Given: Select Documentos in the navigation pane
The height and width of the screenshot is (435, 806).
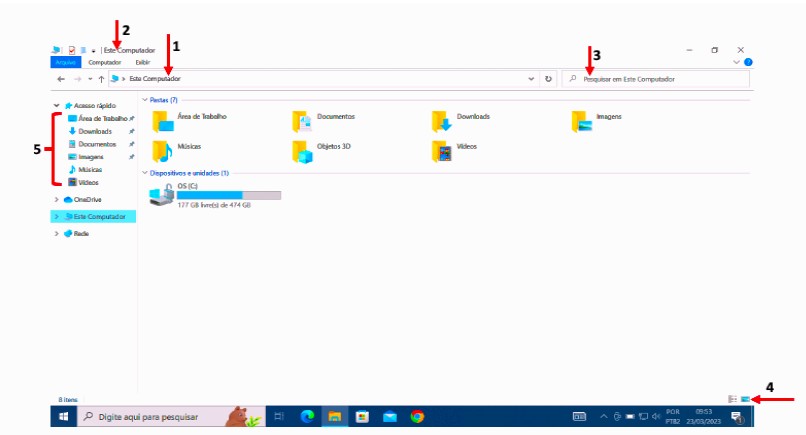Looking at the screenshot, I should click(x=97, y=144).
